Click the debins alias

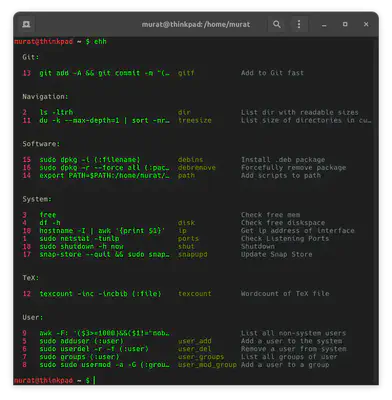[190, 160]
